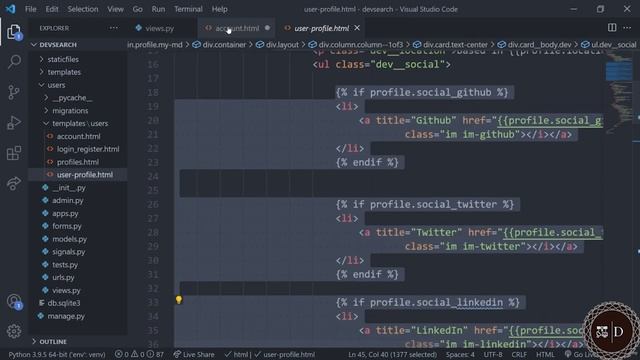The width and height of the screenshot is (640, 360).
Task: Open the Help menu
Action: point(220,9)
